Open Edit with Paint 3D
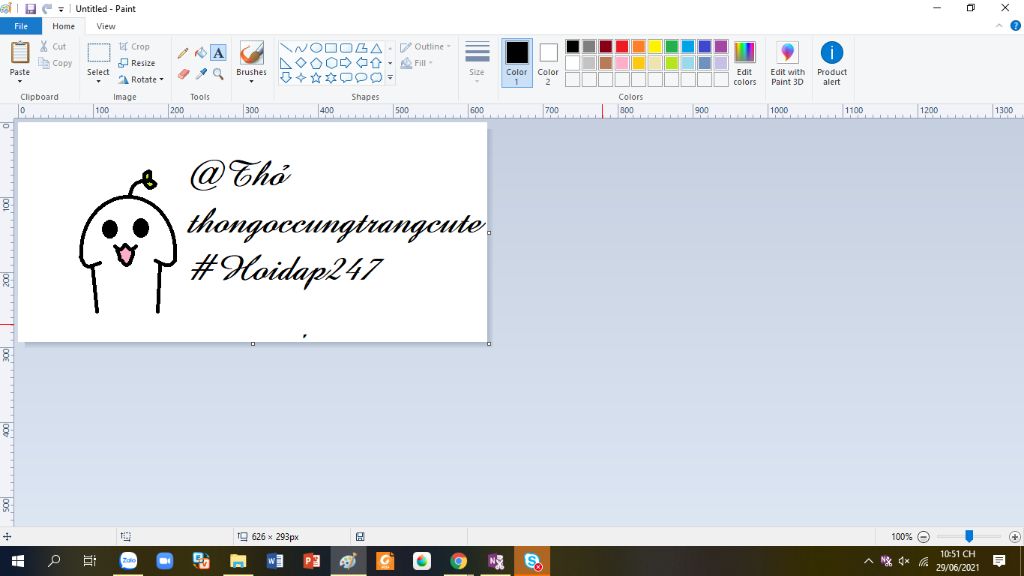The width and height of the screenshot is (1024, 576). point(787,63)
